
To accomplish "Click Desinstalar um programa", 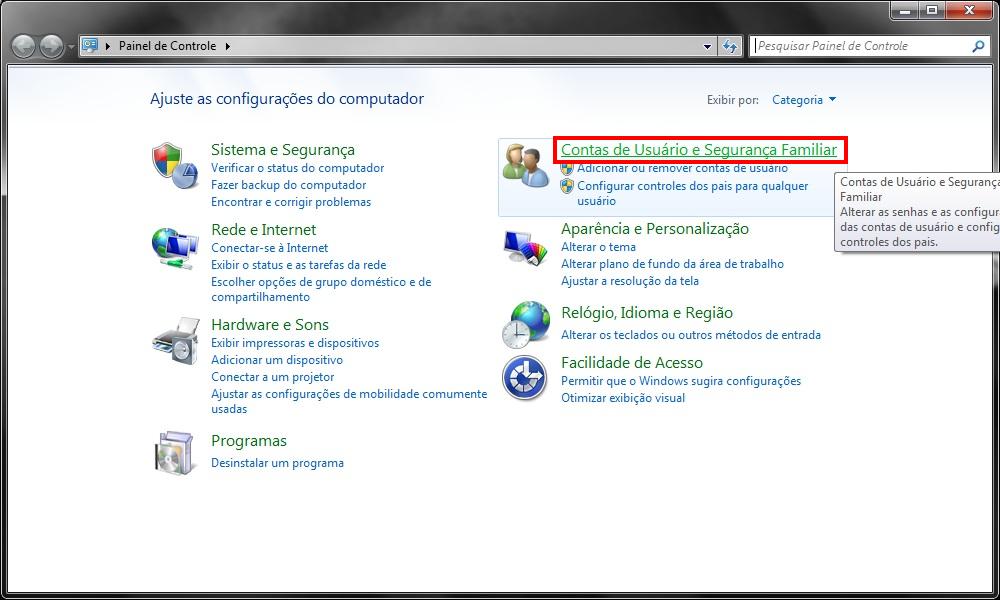I will tap(277, 463).
